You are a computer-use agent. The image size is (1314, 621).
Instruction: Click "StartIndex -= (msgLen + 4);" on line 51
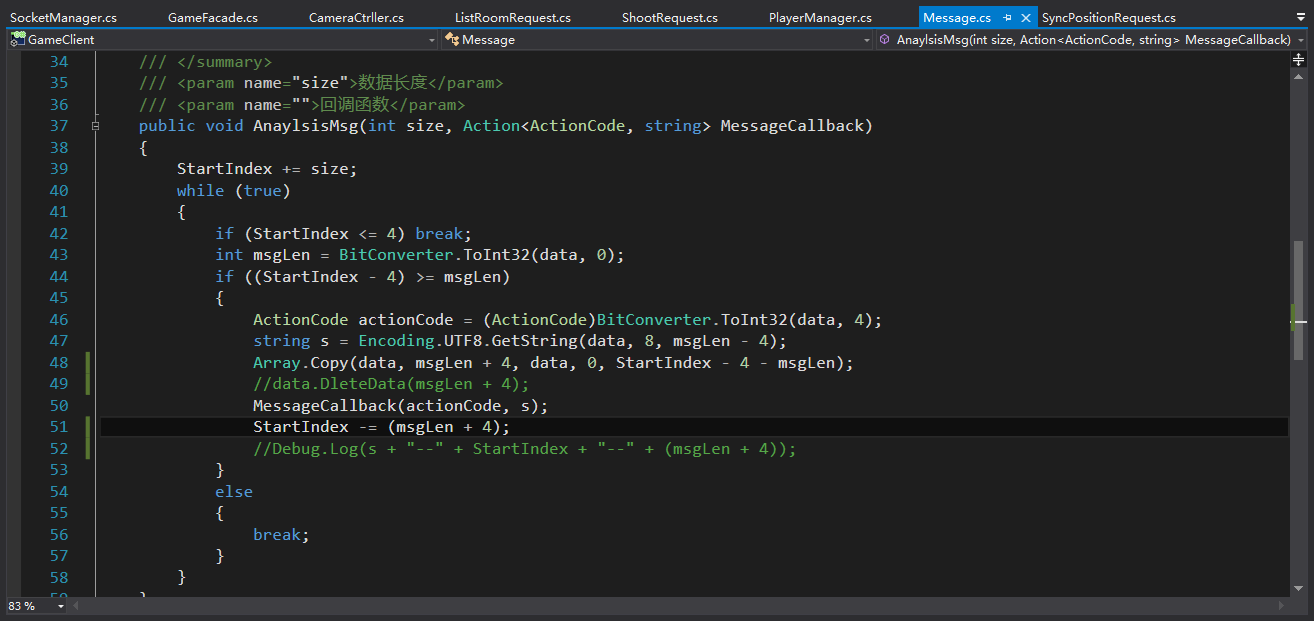tap(382, 427)
